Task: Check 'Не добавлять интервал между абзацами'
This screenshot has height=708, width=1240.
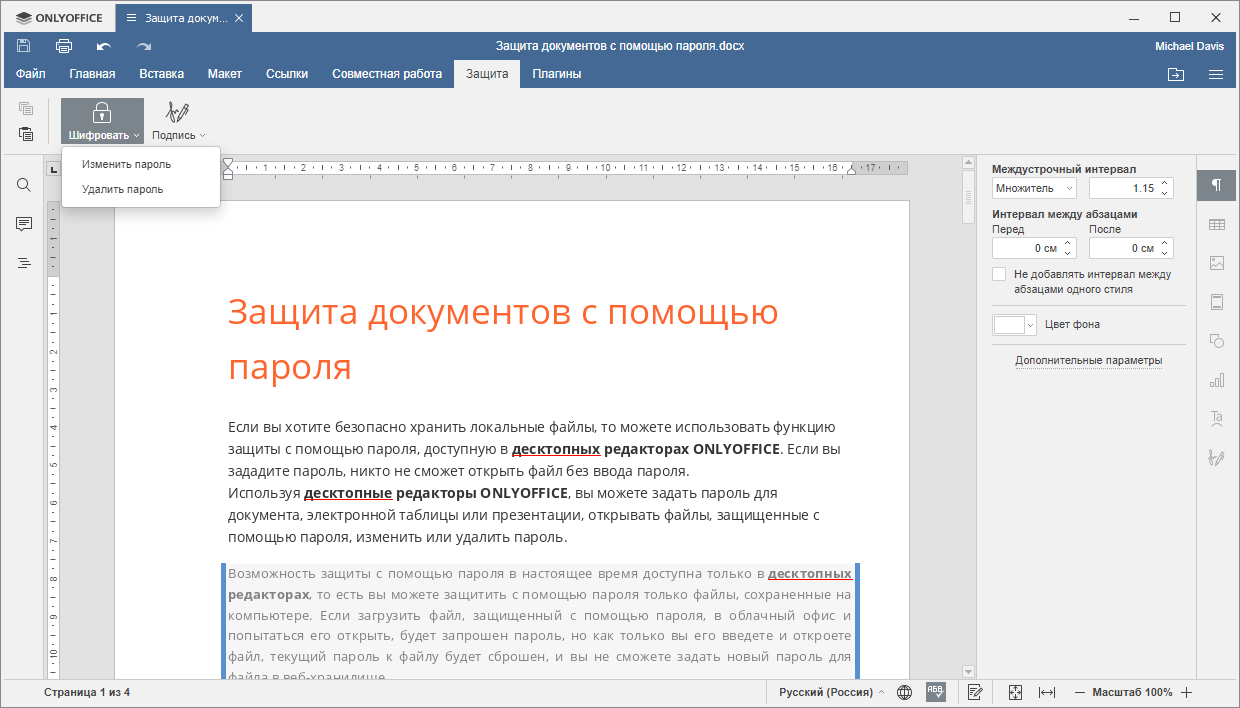Action: pyautogui.click(x=999, y=274)
